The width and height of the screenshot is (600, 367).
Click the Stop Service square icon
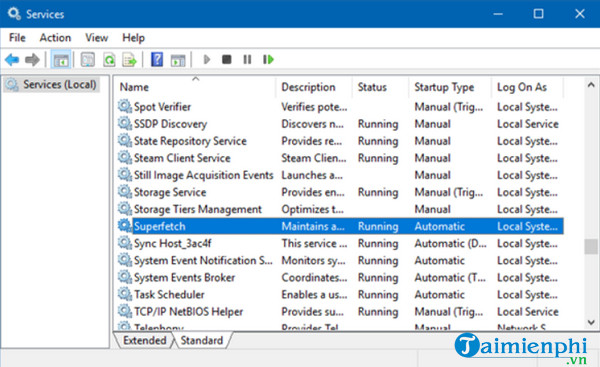point(227,60)
